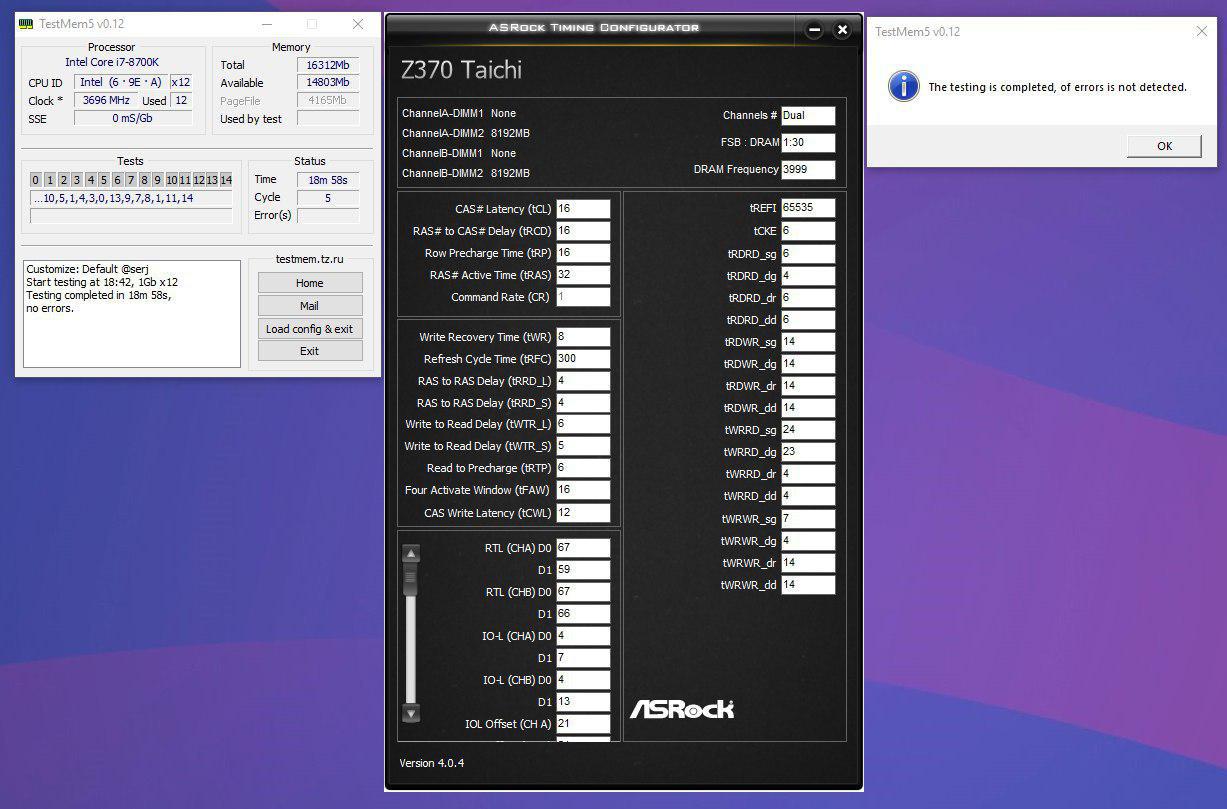Click the CAS# Latency (tCL) field
1227x809 pixels.
[583, 209]
